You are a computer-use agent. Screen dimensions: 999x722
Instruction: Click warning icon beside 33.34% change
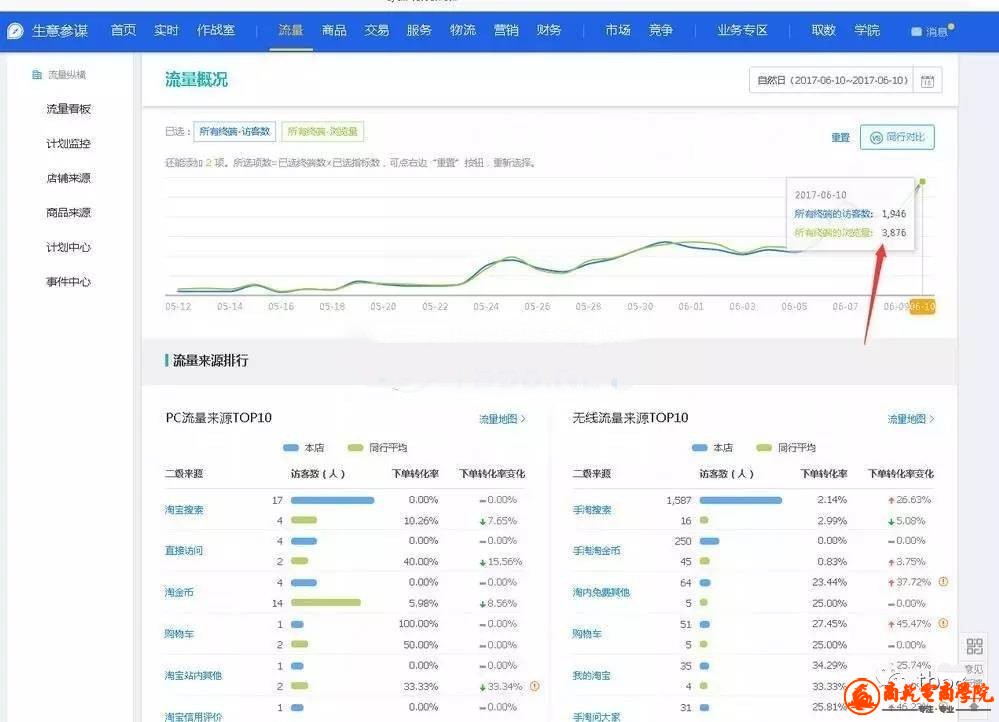point(535,686)
